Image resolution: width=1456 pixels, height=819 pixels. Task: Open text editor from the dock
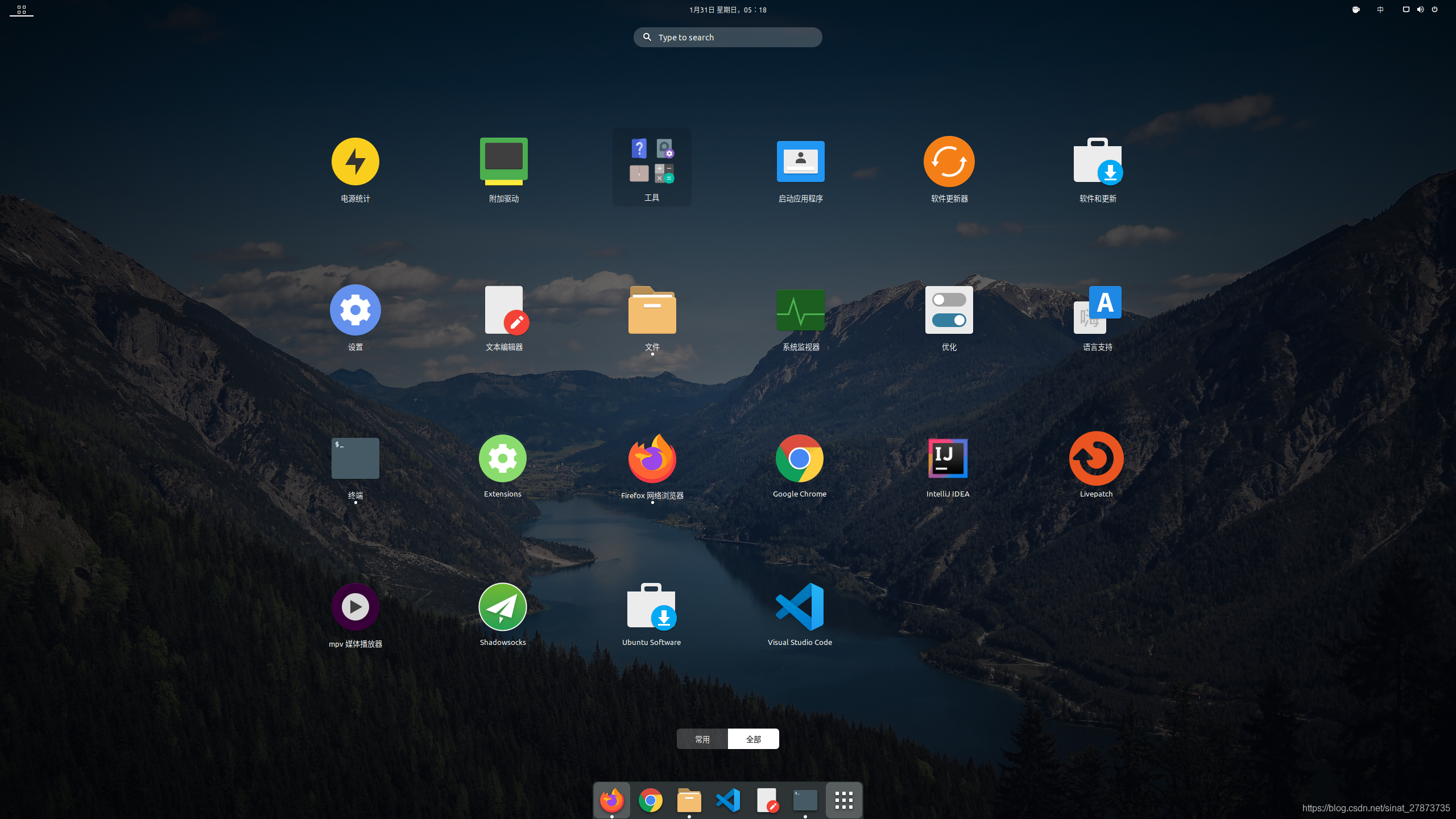click(767, 800)
